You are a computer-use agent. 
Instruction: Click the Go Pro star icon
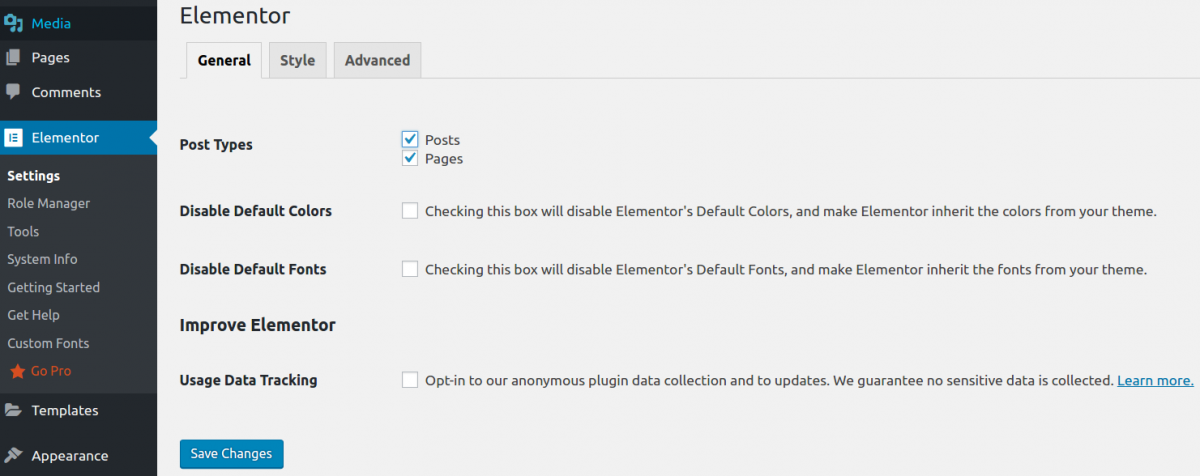tap(17, 371)
